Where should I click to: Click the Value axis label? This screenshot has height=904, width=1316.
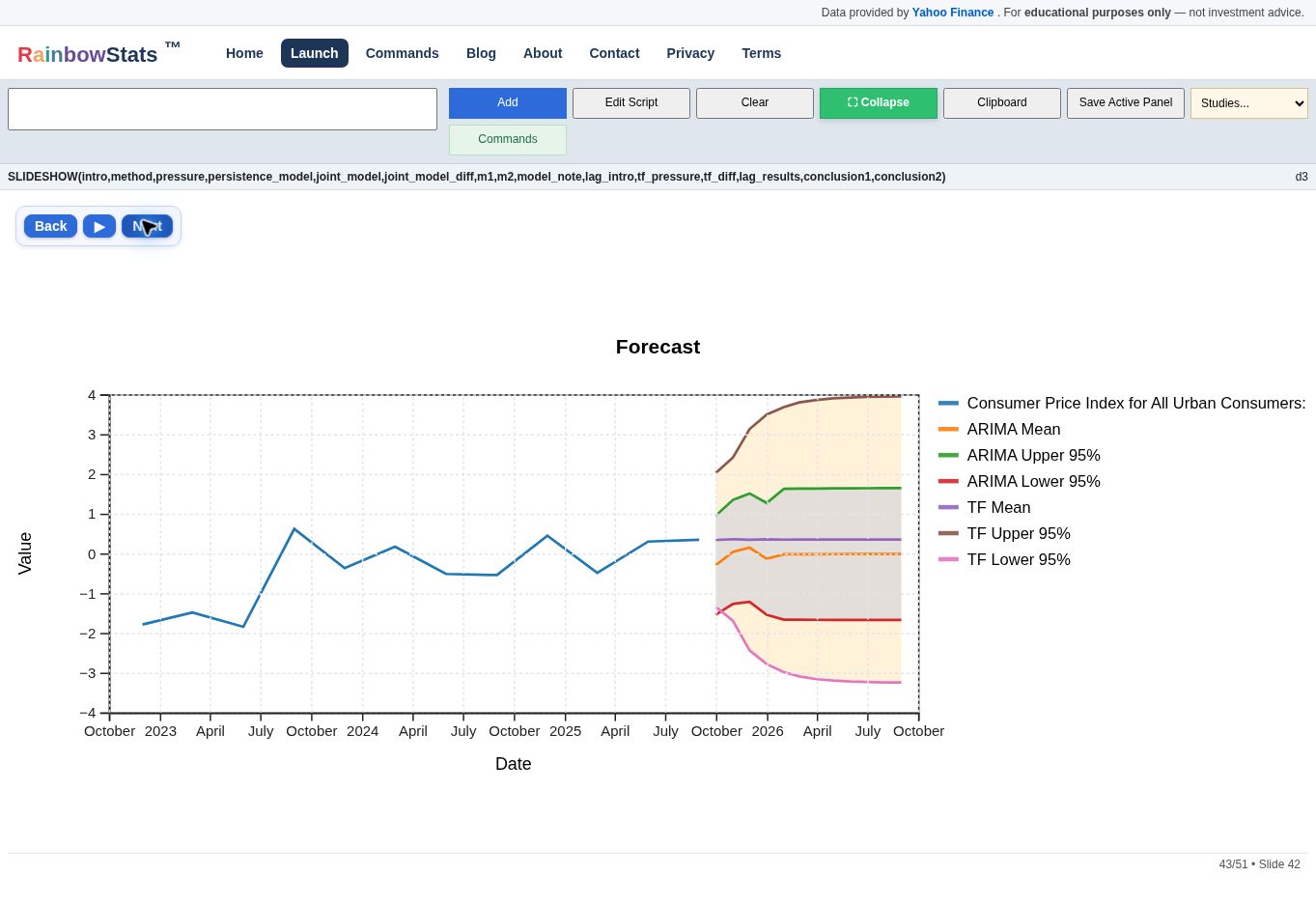point(25,553)
